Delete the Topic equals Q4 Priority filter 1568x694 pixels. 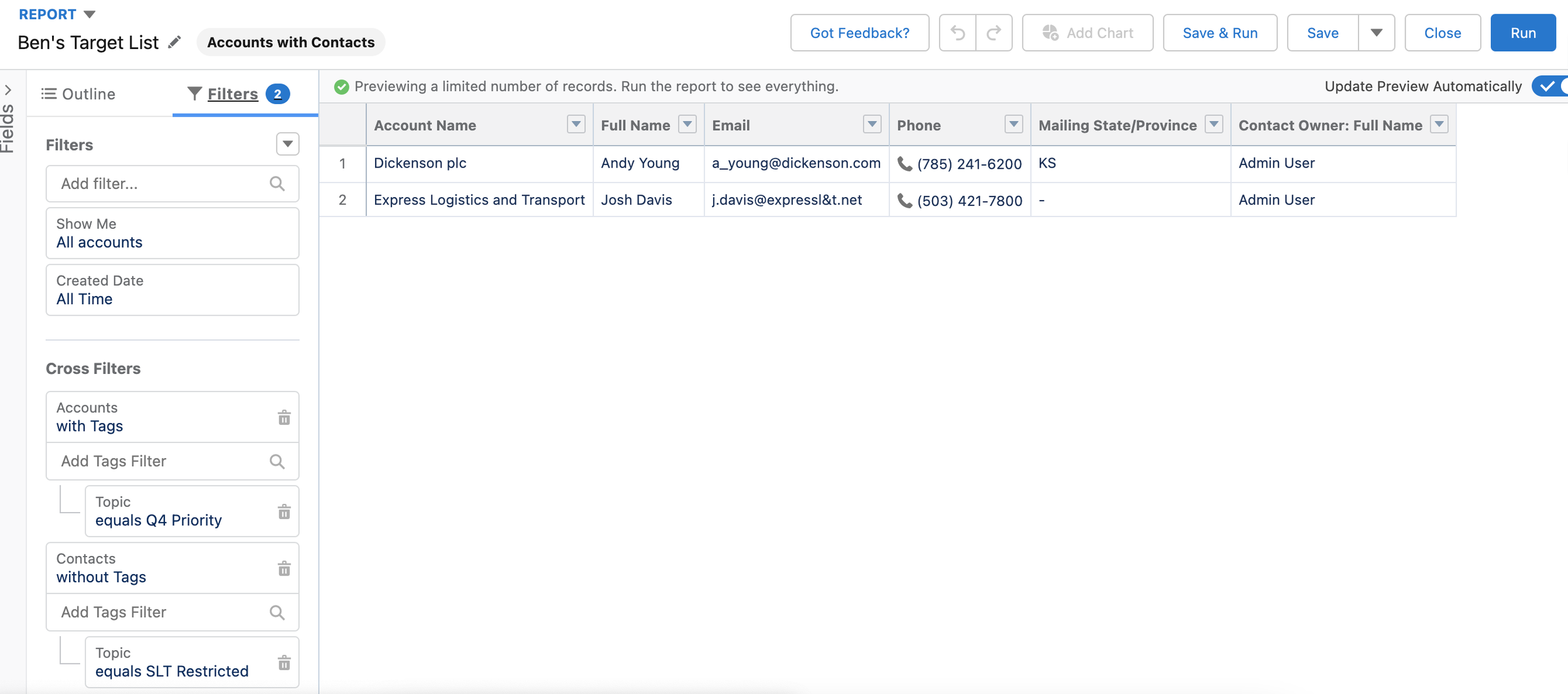(284, 511)
